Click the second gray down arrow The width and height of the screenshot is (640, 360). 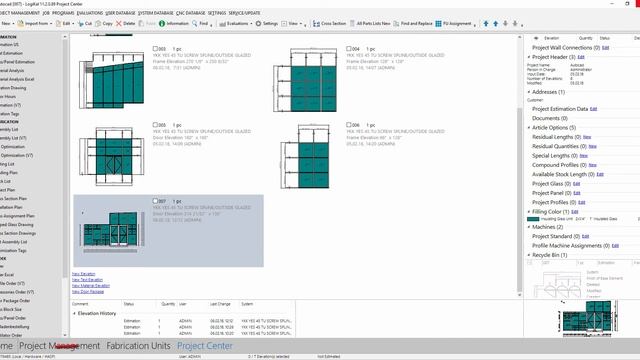515,24
